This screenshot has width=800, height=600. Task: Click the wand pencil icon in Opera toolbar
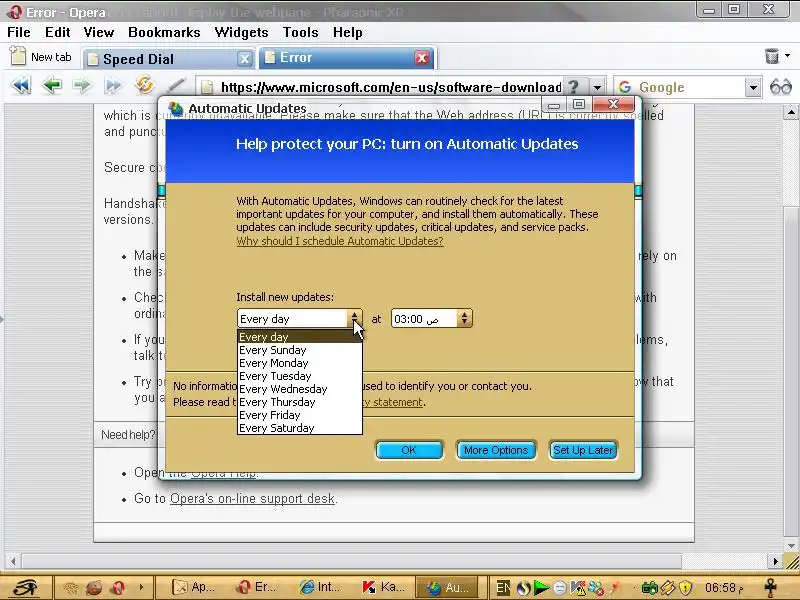point(176,85)
